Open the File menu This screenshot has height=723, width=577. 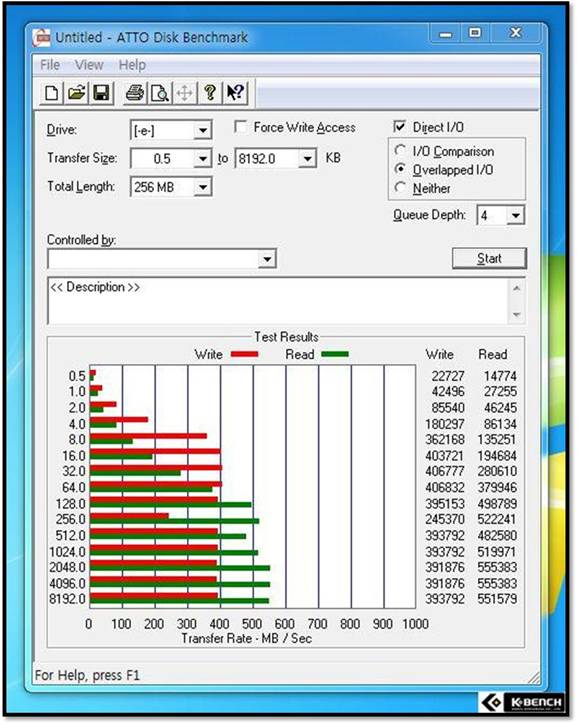click(50, 65)
